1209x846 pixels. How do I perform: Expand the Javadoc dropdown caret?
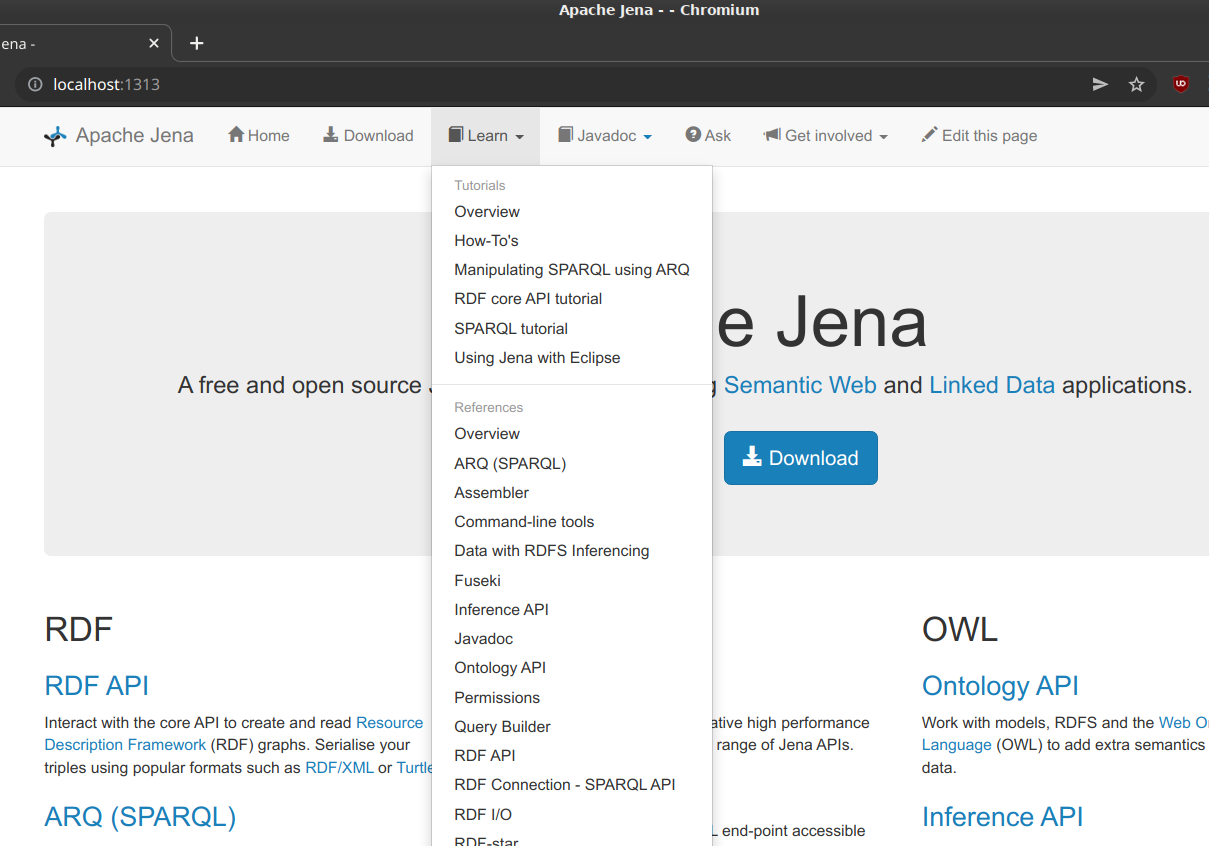click(647, 137)
